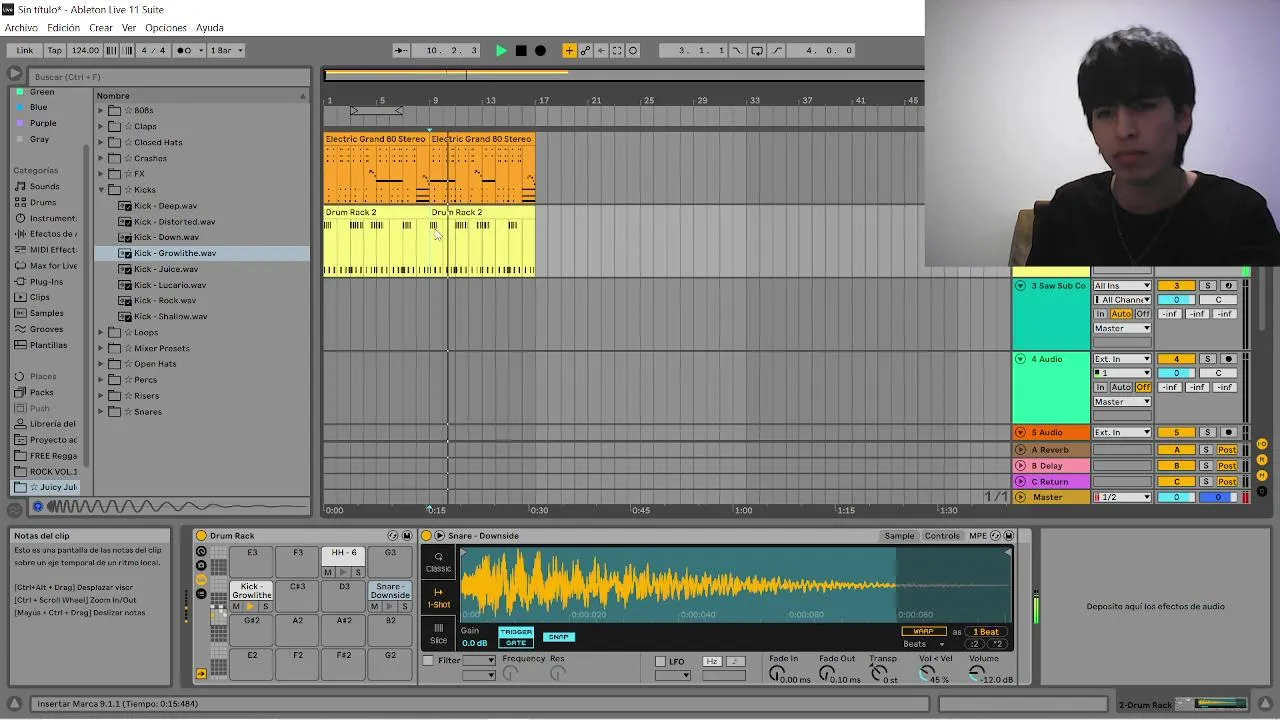Open the Controls tab in Simpler
1280x720 pixels.
coord(942,536)
